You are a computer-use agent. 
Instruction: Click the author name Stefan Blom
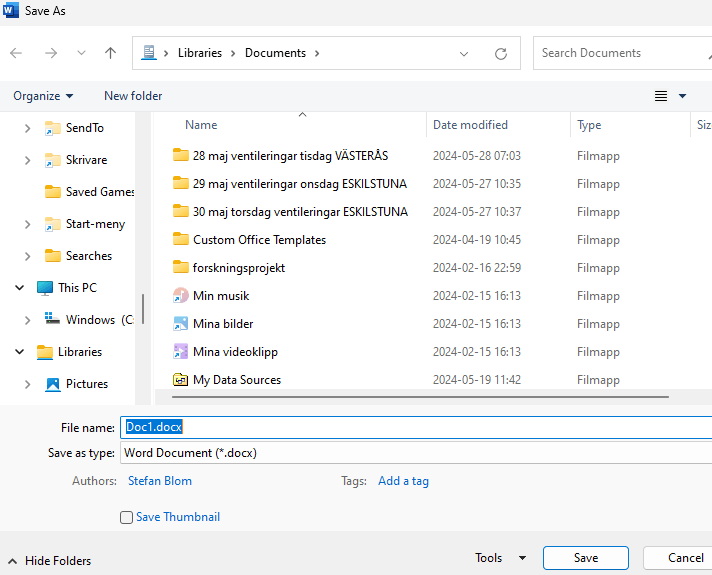(x=160, y=481)
